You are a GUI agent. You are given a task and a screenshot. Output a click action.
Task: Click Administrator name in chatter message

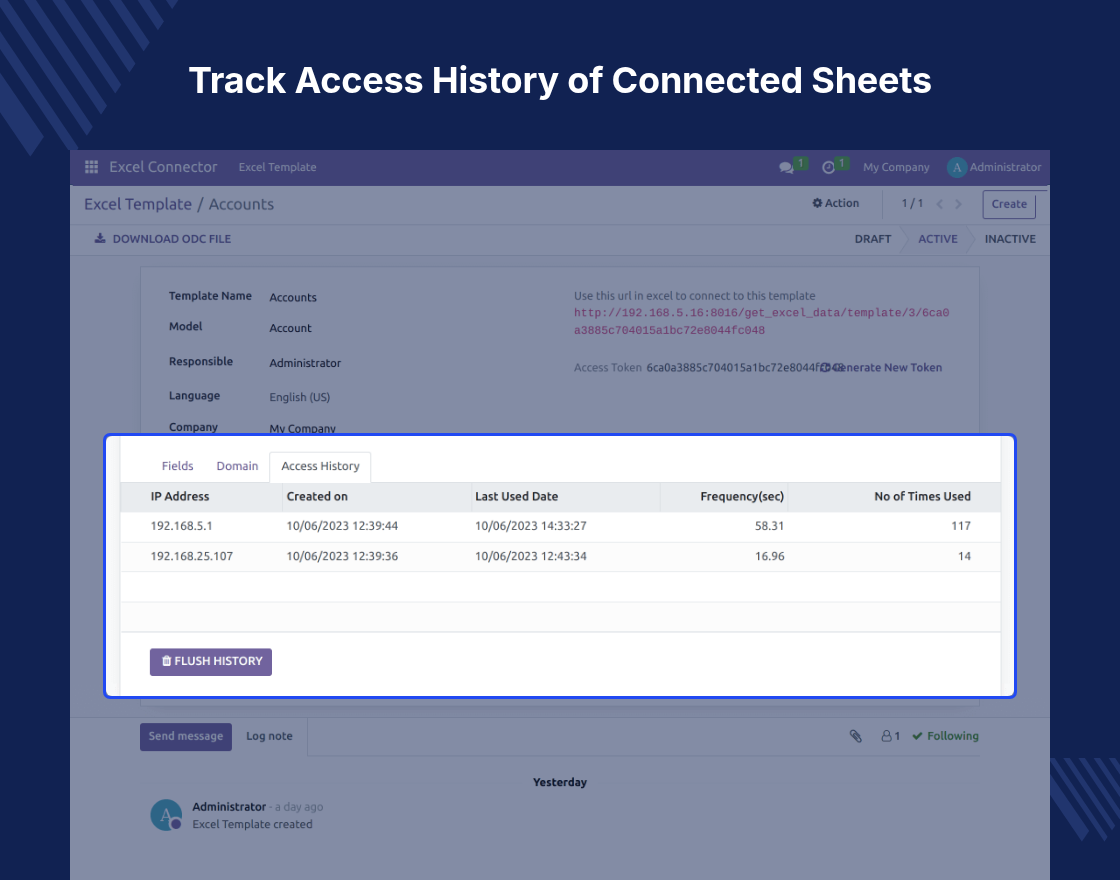229,807
